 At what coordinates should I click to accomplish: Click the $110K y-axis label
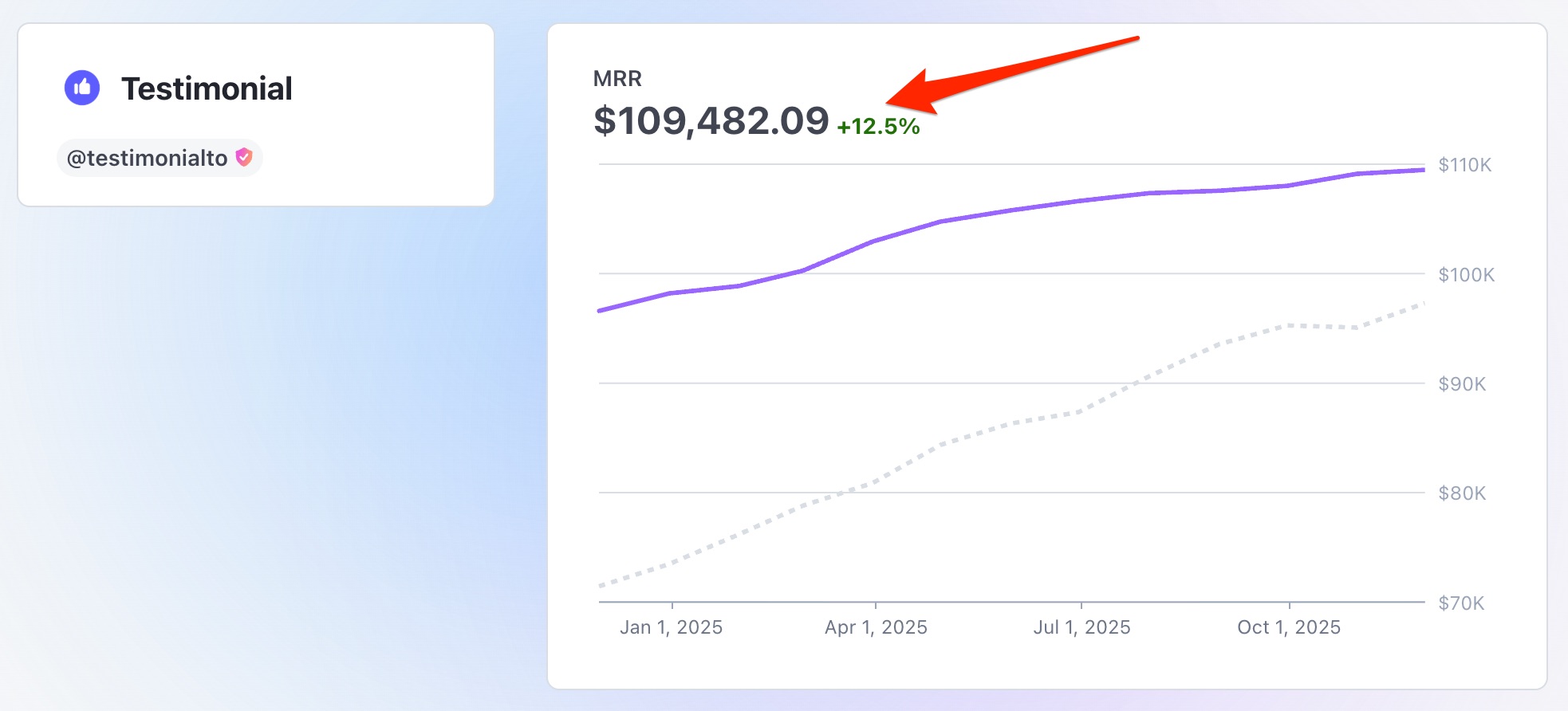tap(1464, 165)
